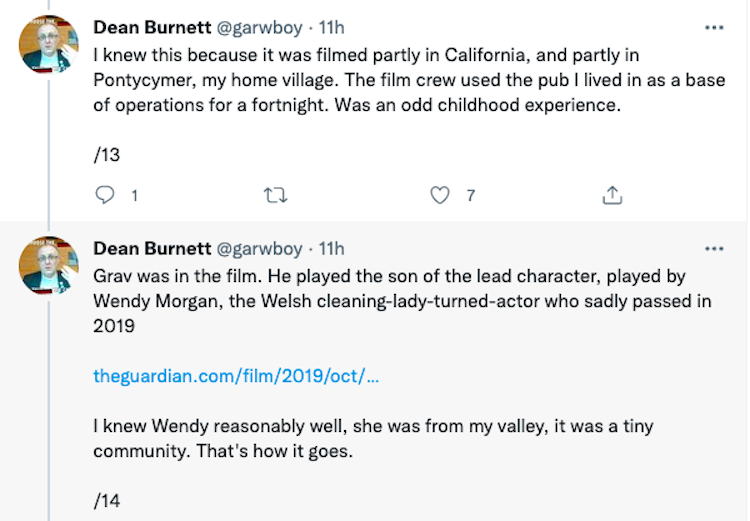Reply to the tweet ending in /13
Screen dimensions: 750x521
click(105, 196)
